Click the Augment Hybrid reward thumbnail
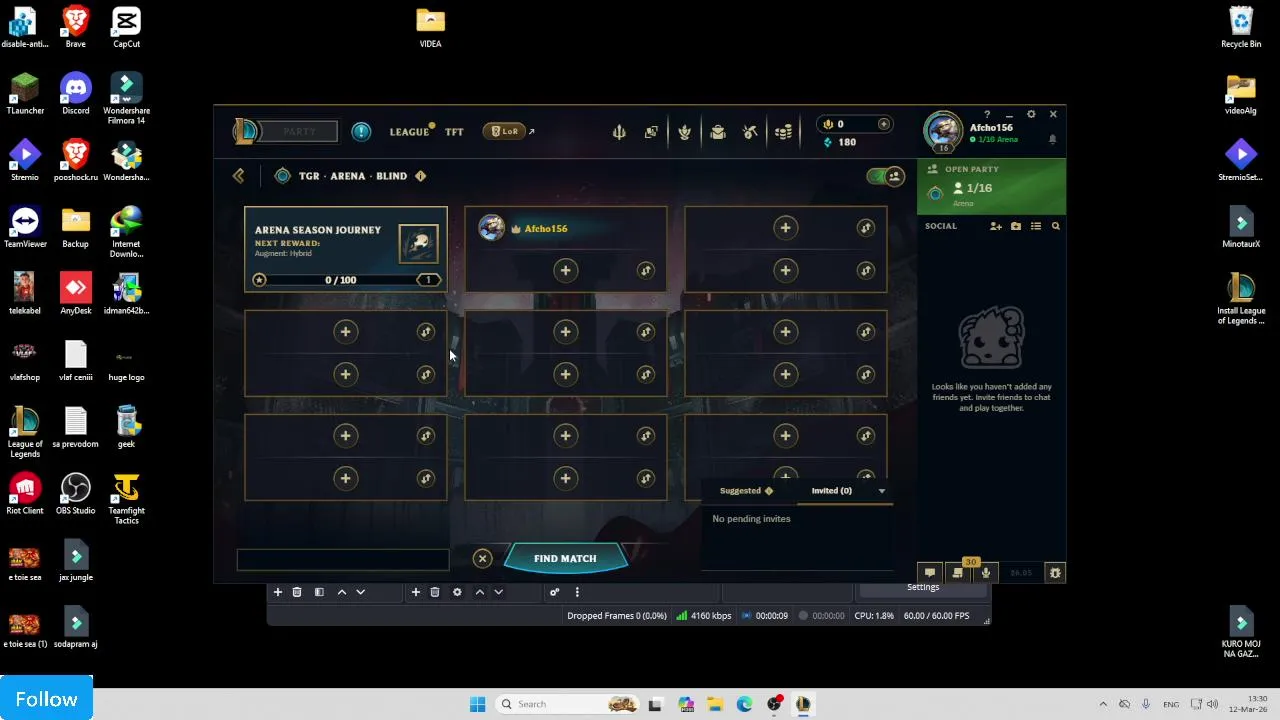 coord(418,244)
